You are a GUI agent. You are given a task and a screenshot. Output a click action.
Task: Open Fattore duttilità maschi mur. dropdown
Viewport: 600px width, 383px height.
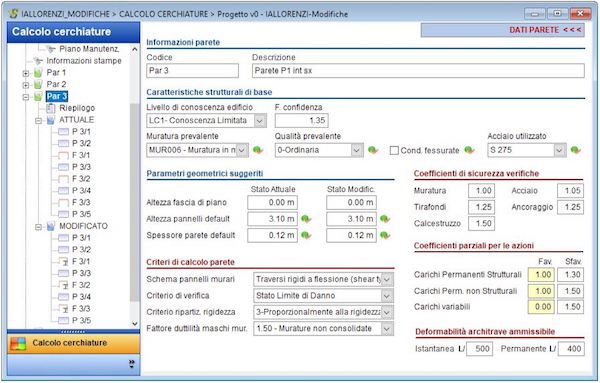pyautogui.click(x=387, y=329)
